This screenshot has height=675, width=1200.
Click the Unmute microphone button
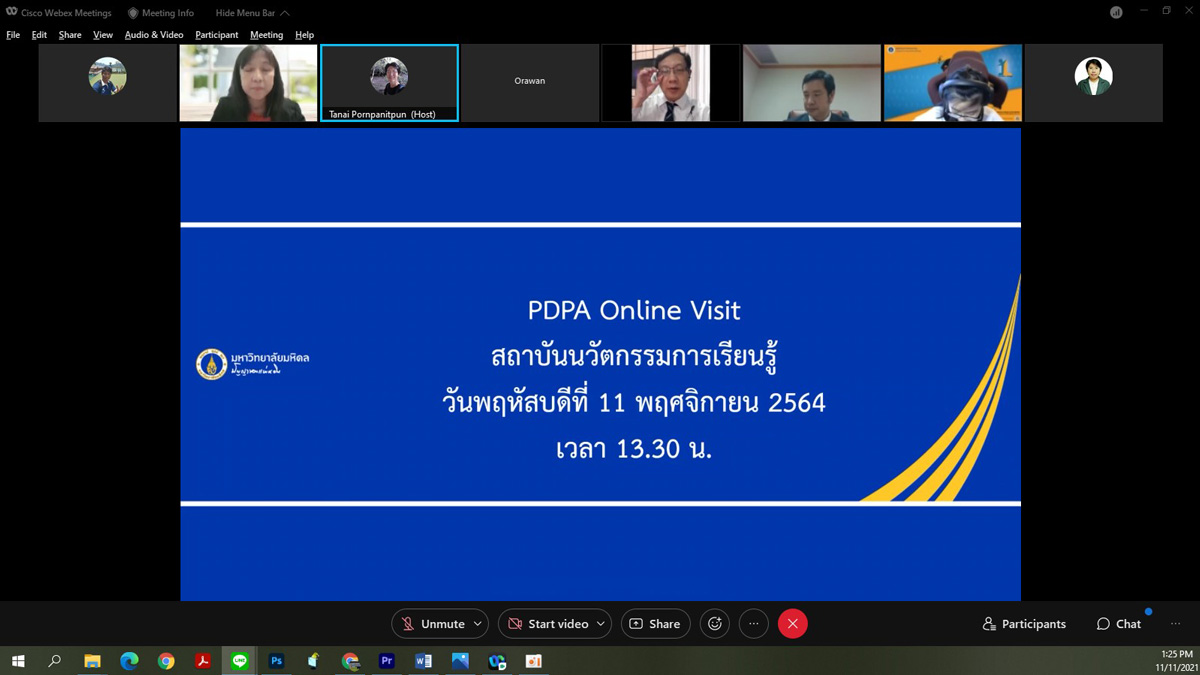[x=433, y=624]
